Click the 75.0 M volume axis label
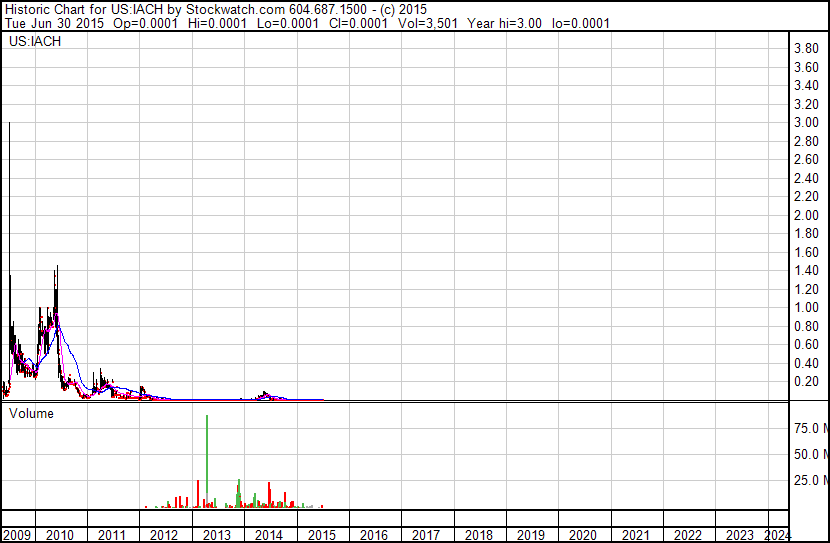The image size is (830, 543). (x=811, y=428)
